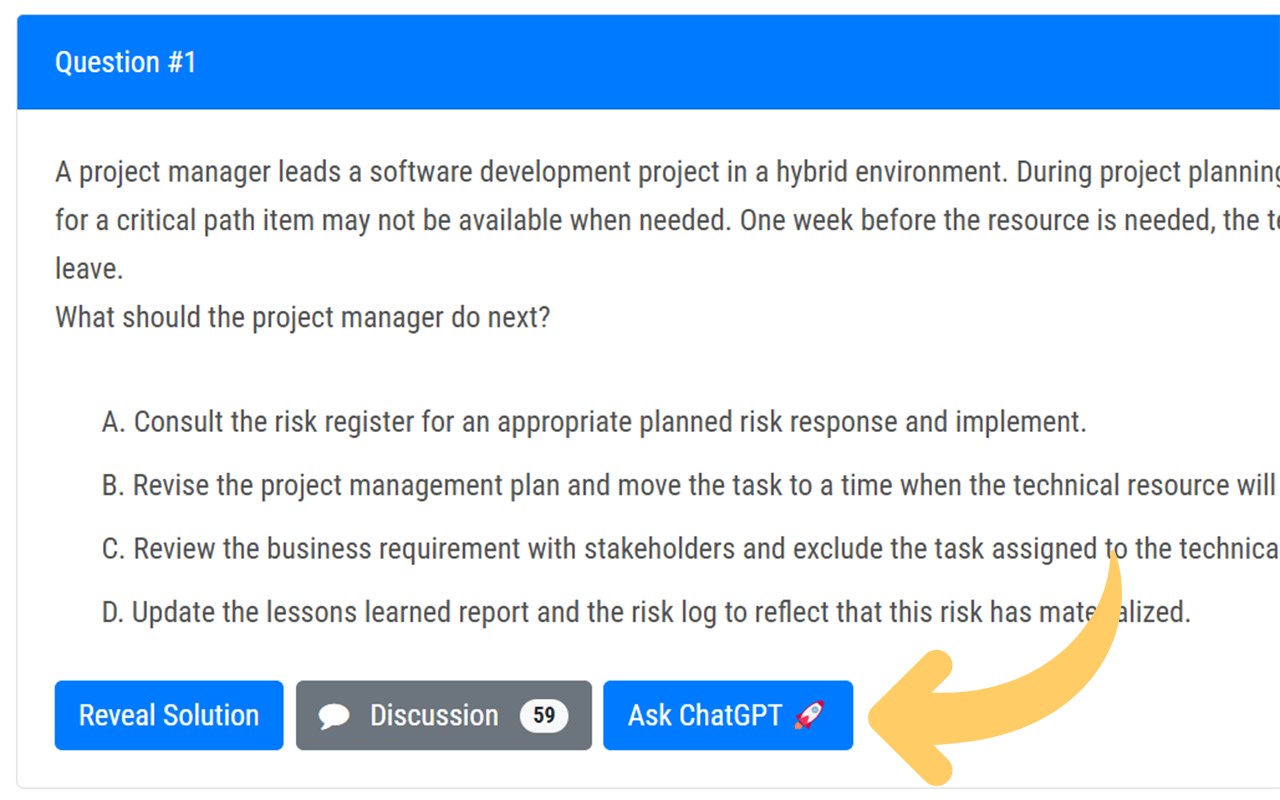
Task: Click "What should the project manager do next?"
Action: coord(302,317)
